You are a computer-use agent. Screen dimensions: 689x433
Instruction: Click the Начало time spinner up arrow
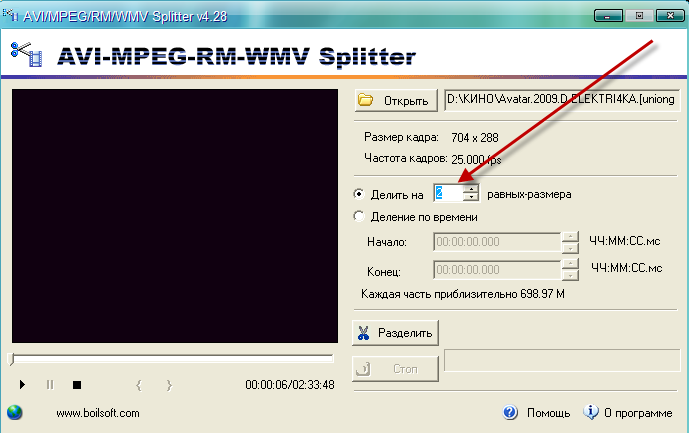[570, 237]
